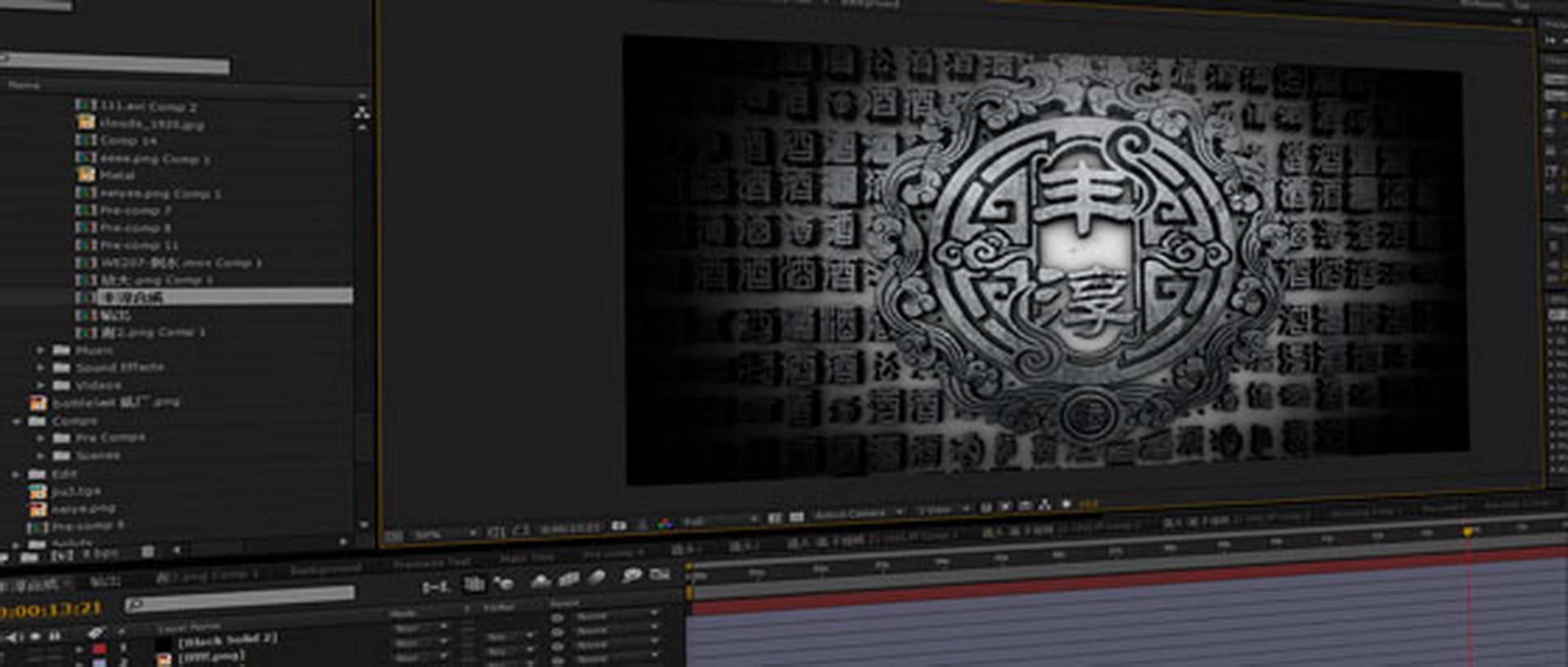Click the timeline current-time indicator marker

click(x=1468, y=531)
